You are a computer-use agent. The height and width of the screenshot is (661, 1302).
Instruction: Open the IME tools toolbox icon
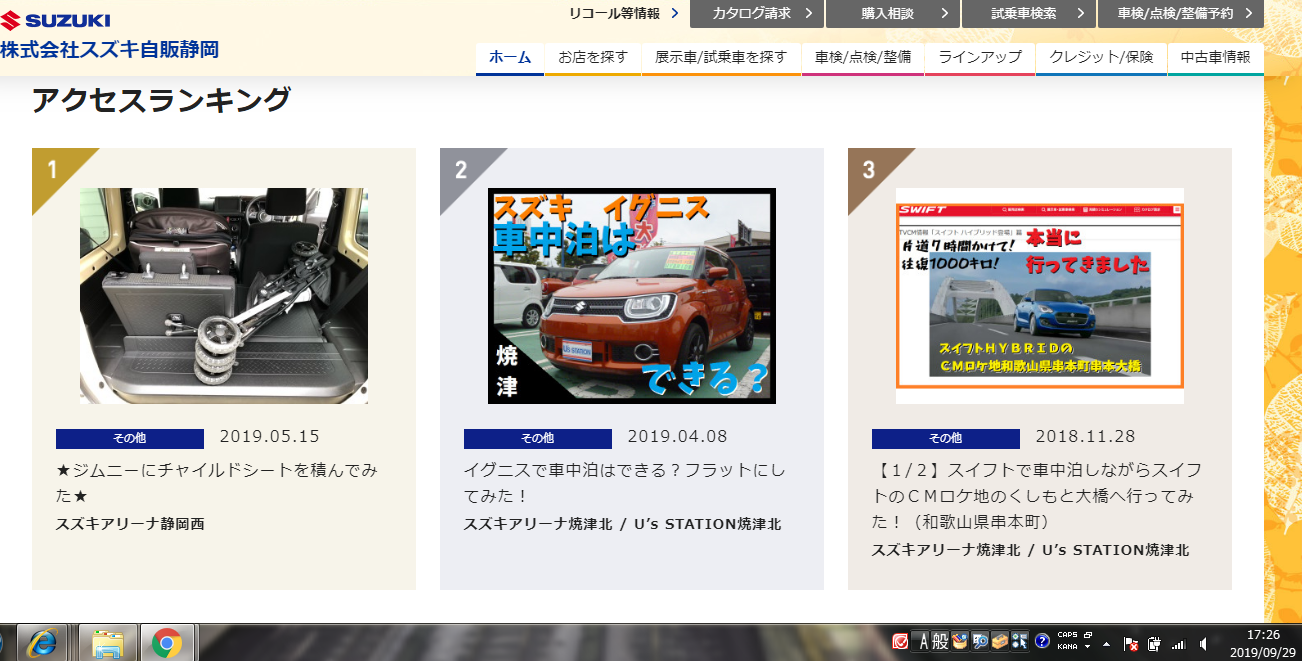point(1000,642)
